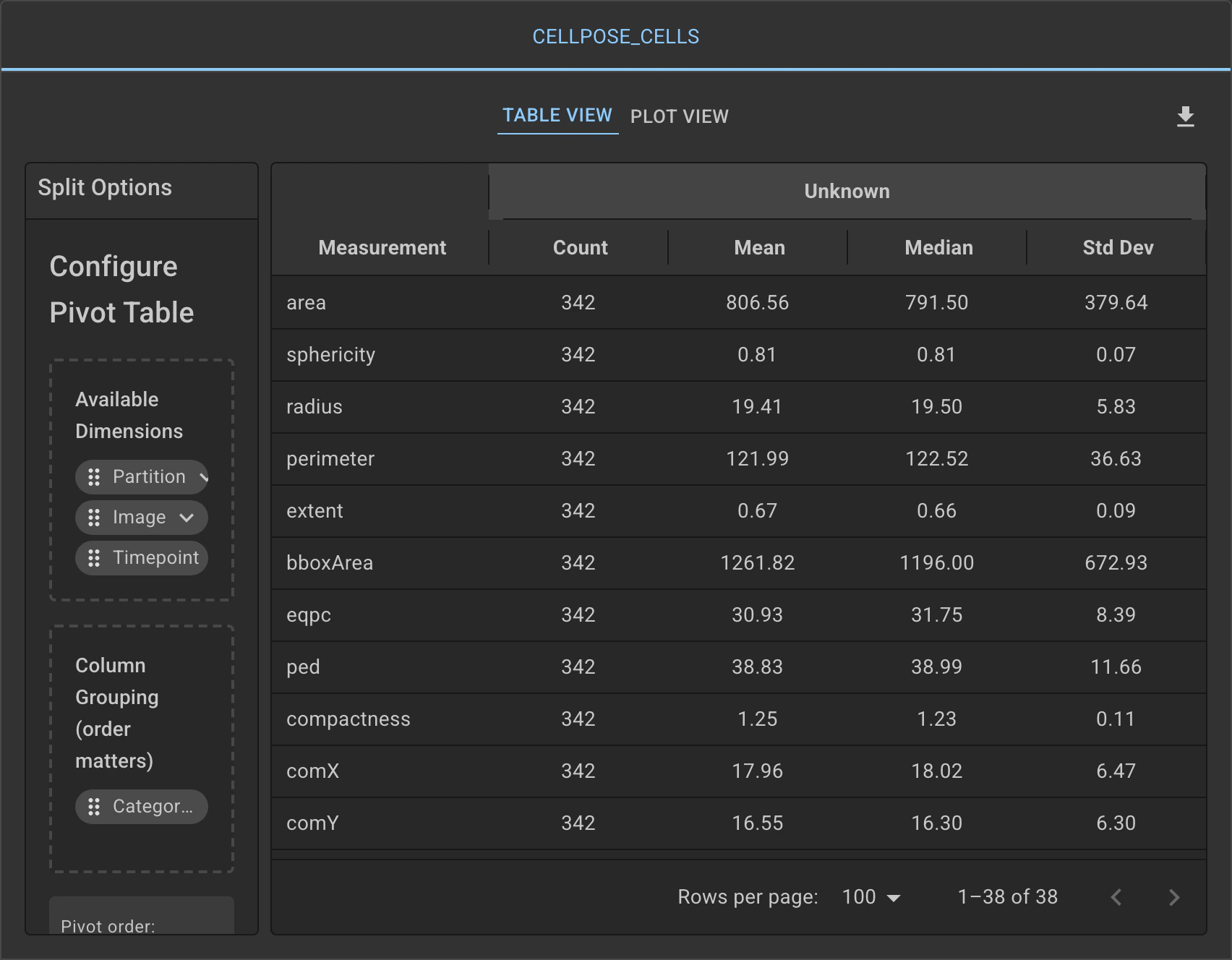Sort by the Count column header

(x=580, y=248)
